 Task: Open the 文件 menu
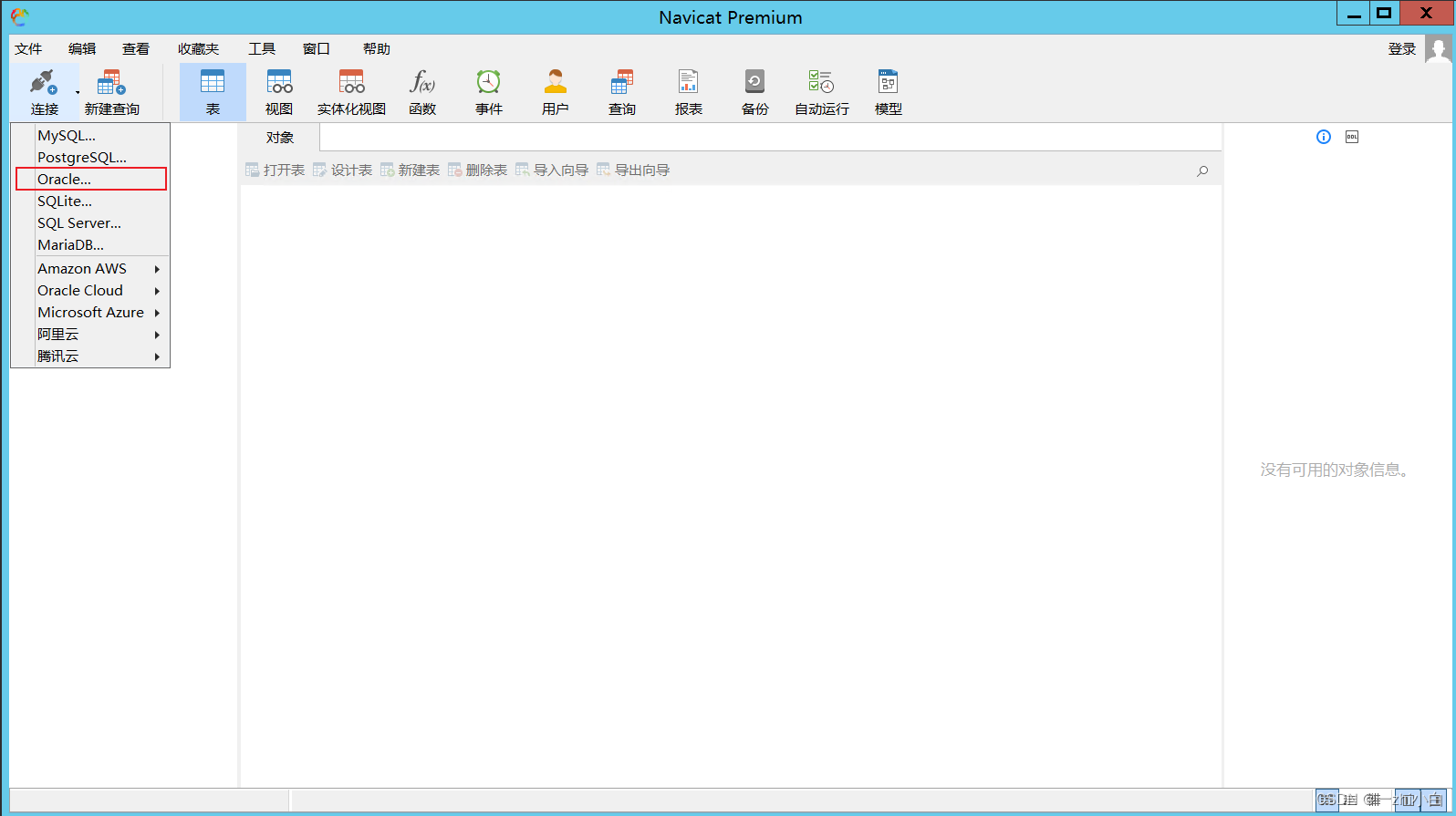tap(28, 49)
